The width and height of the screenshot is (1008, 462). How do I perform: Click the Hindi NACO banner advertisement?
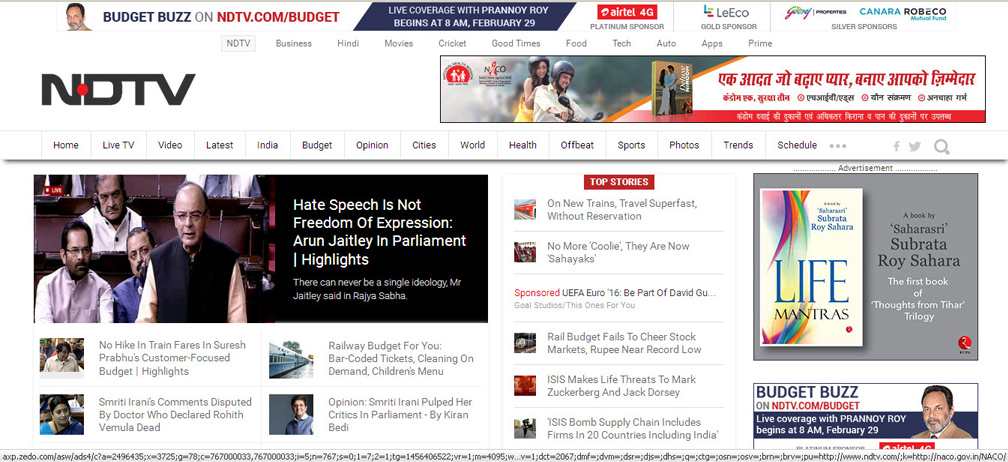point(712,89)
